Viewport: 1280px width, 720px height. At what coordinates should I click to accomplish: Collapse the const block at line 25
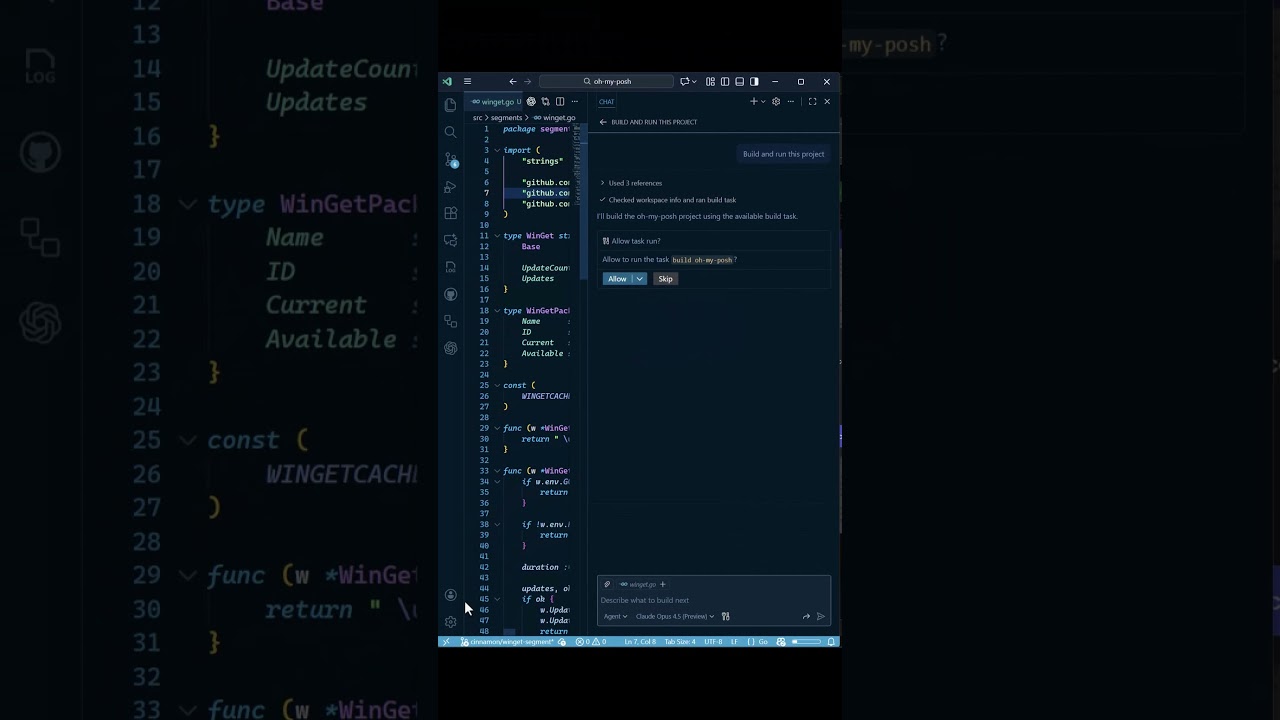pos(497,385)
